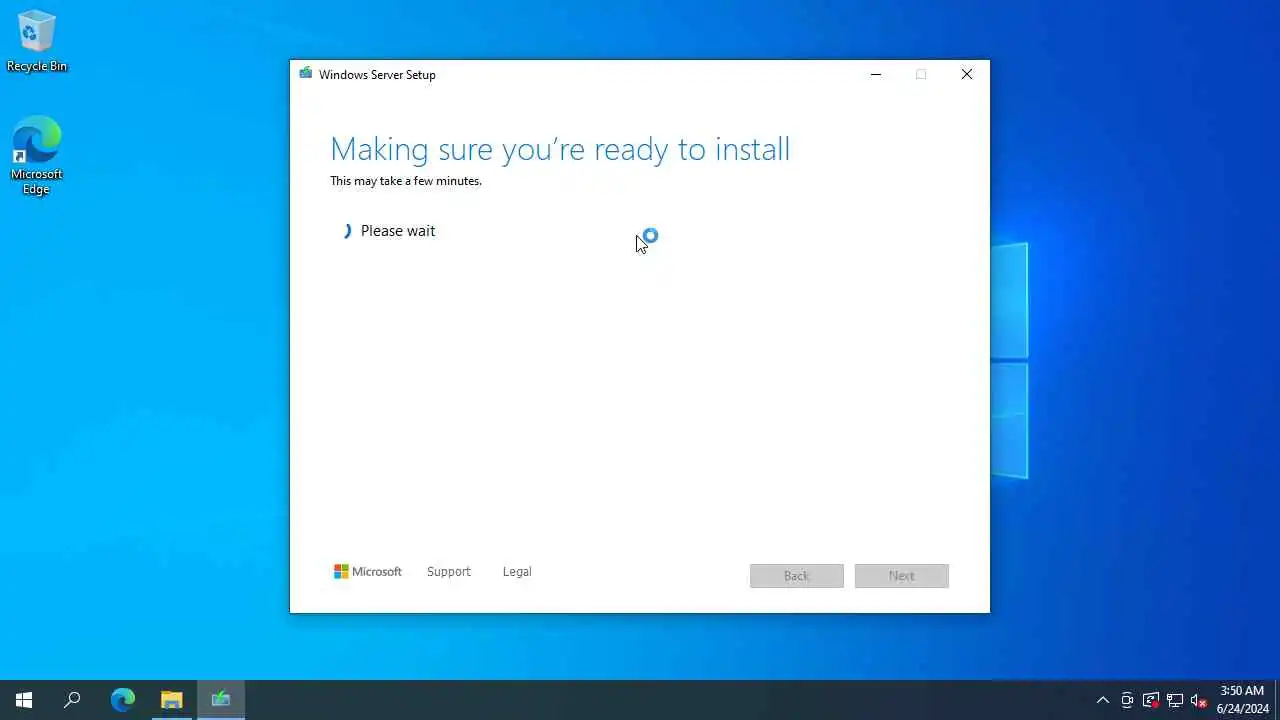Select the Microsoft Edge desktop shortcut
1280x720 pixels.
click(x=37, y=156)
